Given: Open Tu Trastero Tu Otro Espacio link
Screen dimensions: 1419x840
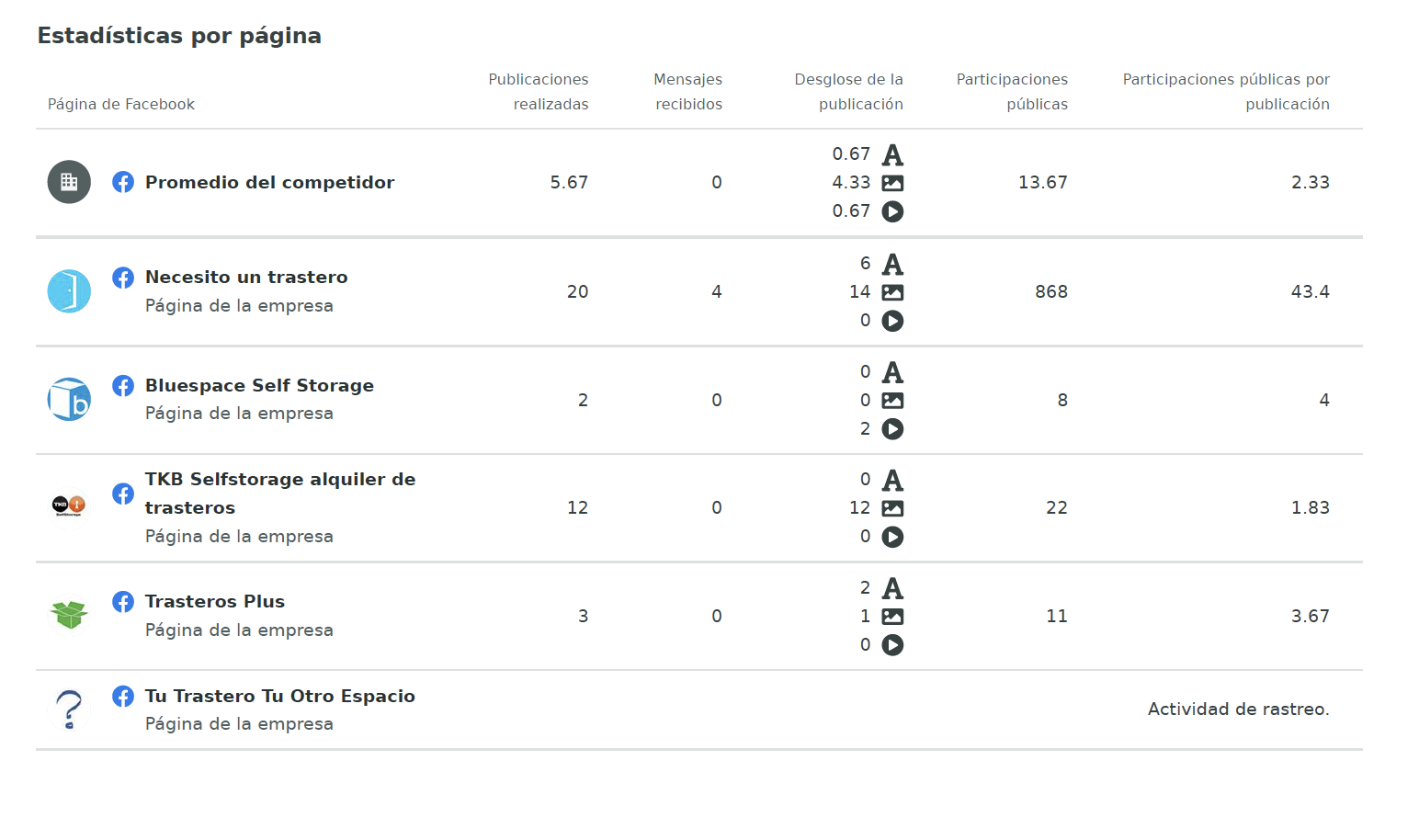Looking at the screenshot, I should tap(280, 697).
